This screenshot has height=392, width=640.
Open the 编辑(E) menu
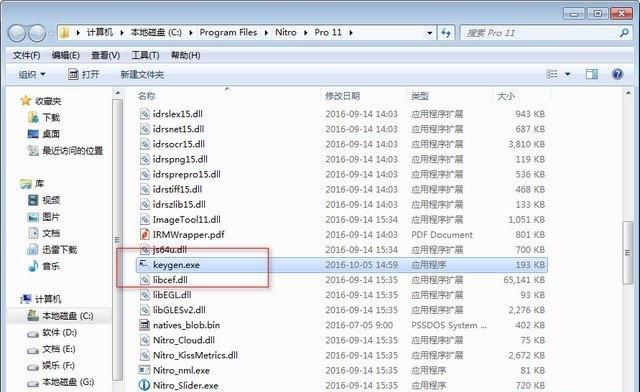(x=65, y=55)
